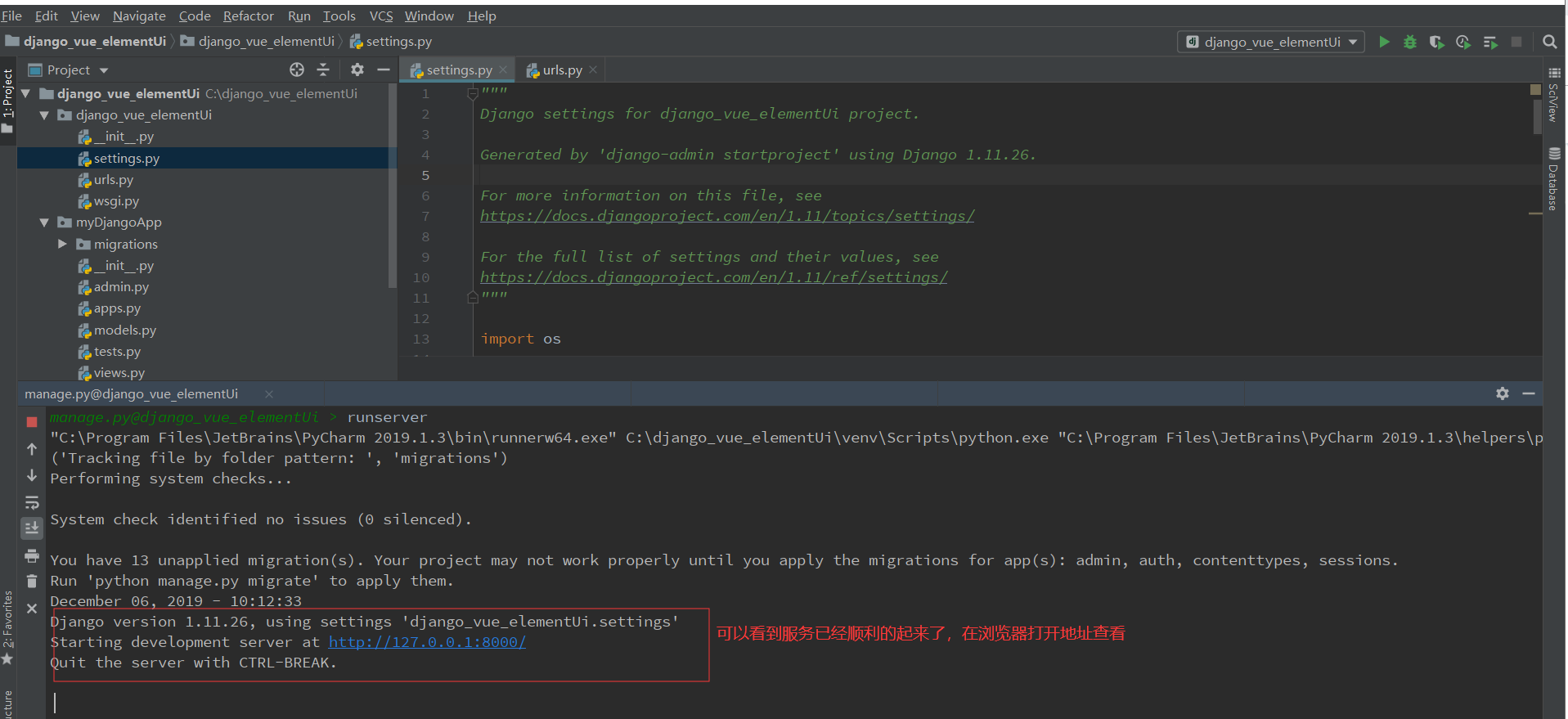The image size is (1568, 719).
Task: Start debugging with the green bug icon
Action: coord(1410,42)
